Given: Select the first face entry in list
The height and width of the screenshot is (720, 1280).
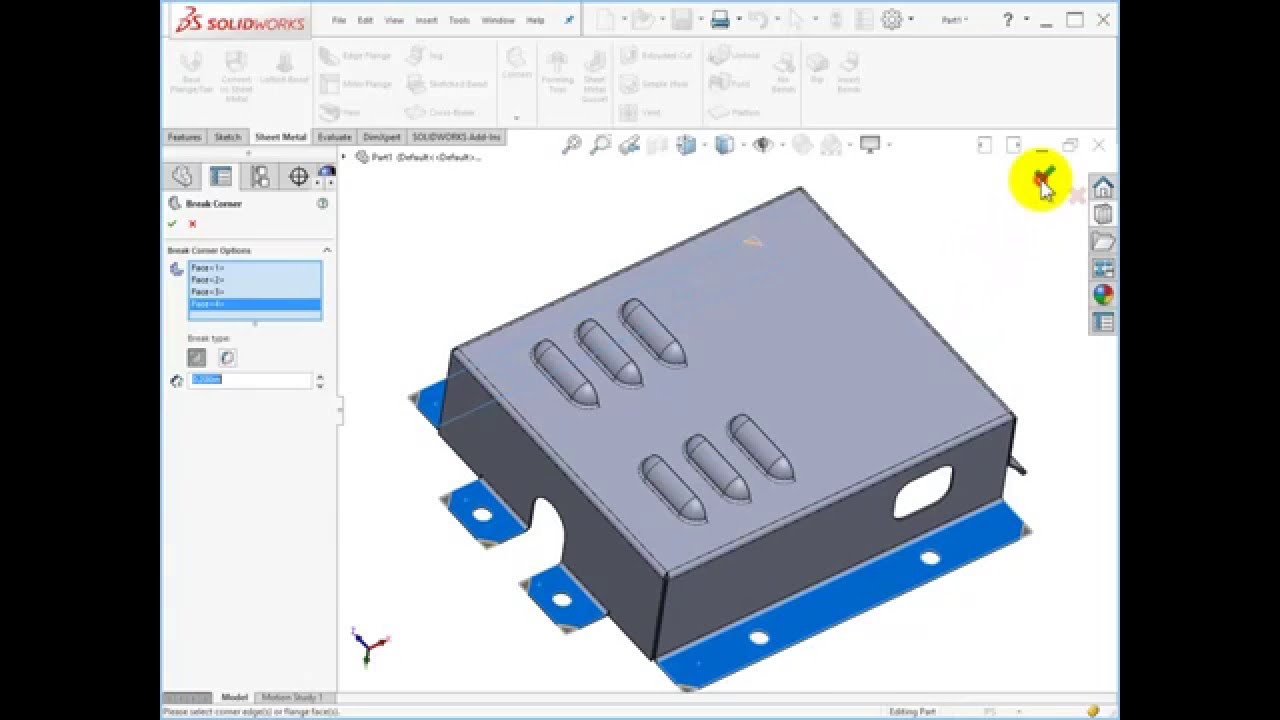Looking at the screenshot, I should click(x=255, y=268).
